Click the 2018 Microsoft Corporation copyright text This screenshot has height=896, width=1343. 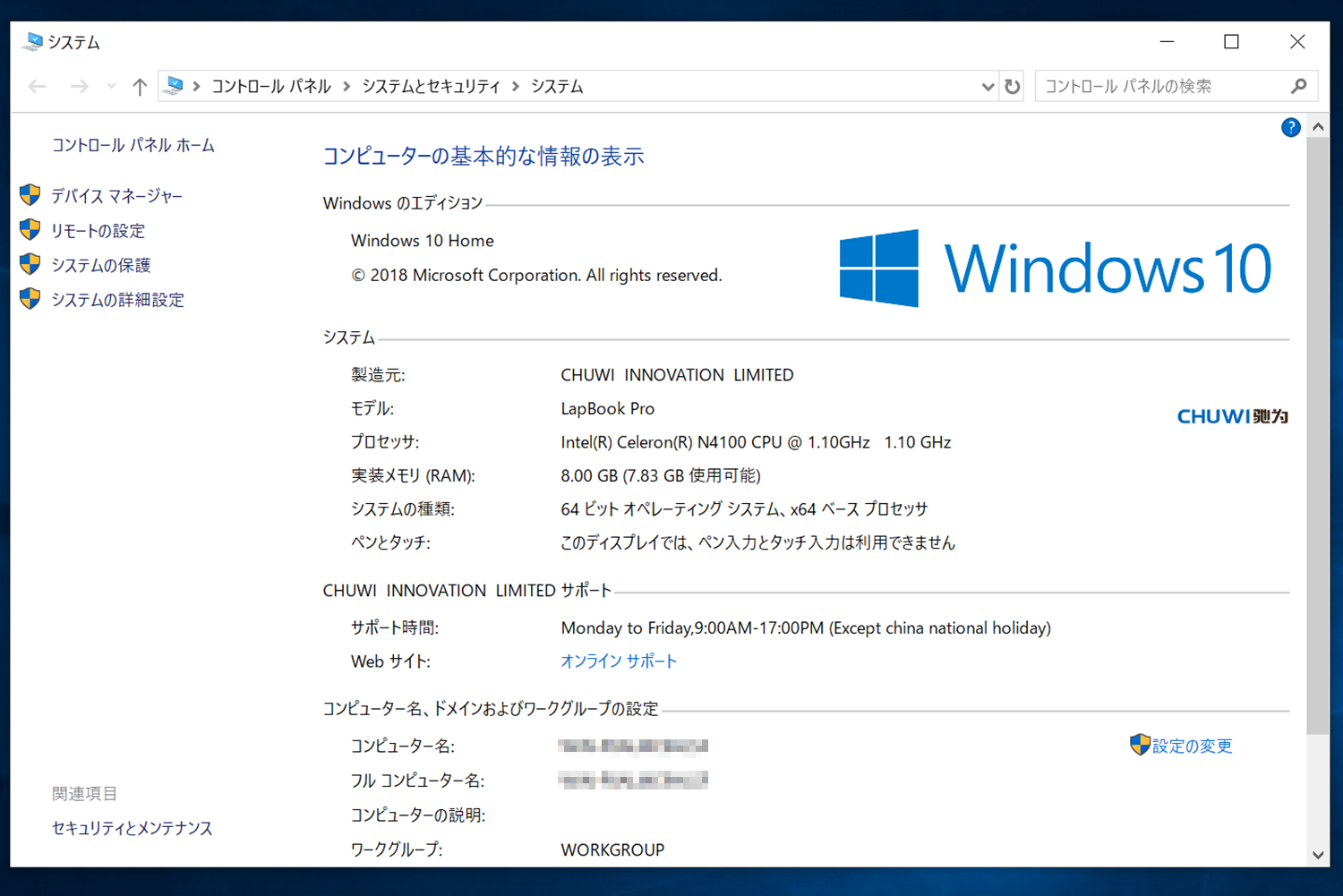point(536,276)
